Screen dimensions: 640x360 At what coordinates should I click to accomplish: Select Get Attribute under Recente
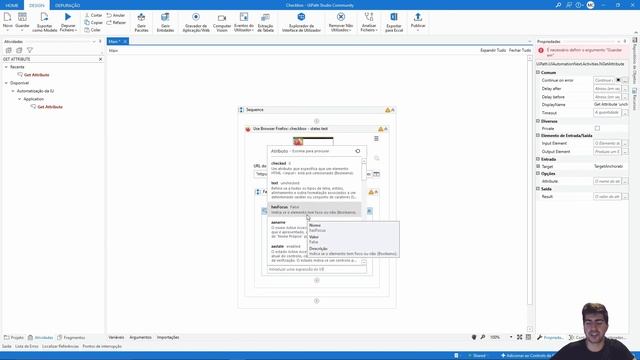coord(36,75)
